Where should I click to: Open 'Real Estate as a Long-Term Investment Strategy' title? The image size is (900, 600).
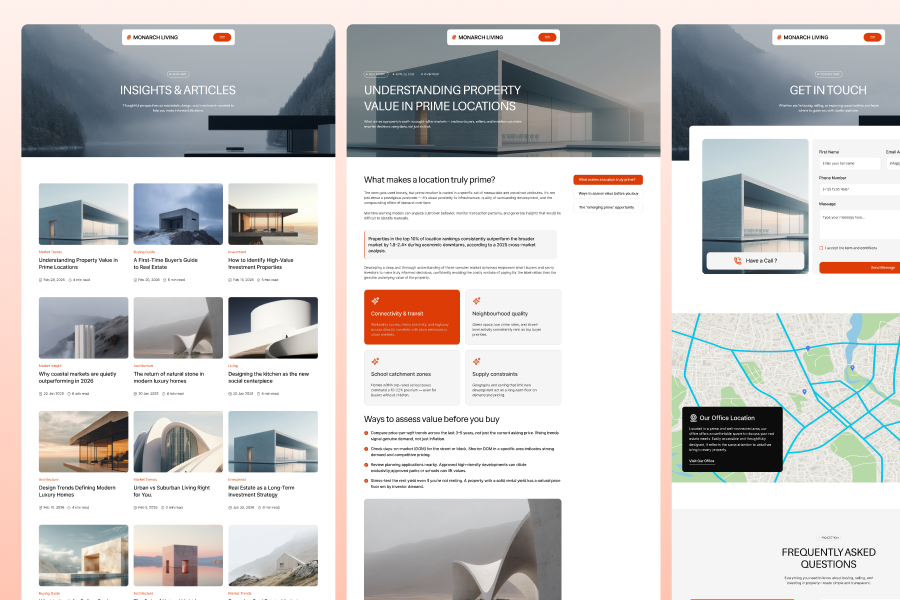[261, 491]
